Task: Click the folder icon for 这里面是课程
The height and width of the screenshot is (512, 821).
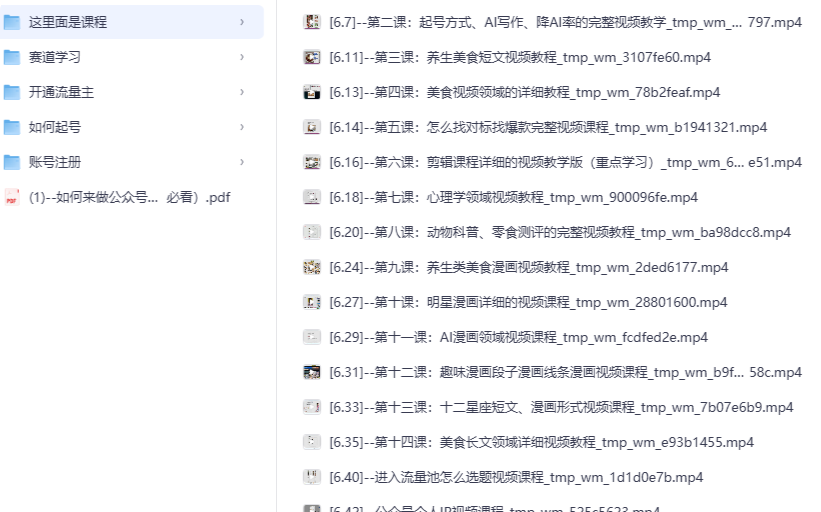Action: 12,22
